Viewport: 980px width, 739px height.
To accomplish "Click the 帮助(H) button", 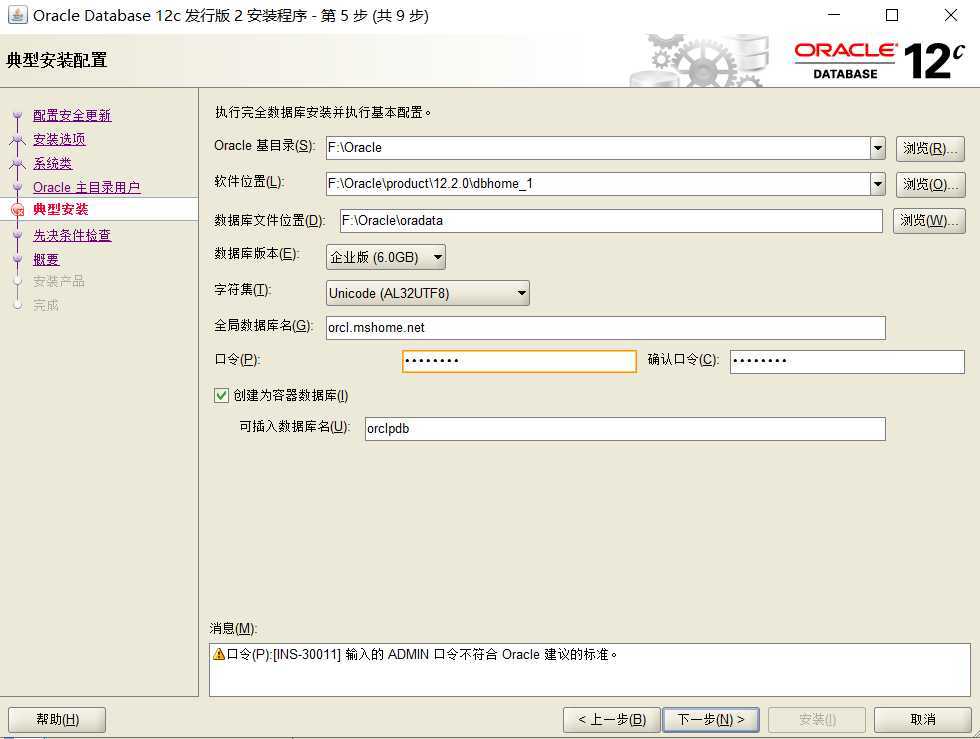I will point(57,720).
